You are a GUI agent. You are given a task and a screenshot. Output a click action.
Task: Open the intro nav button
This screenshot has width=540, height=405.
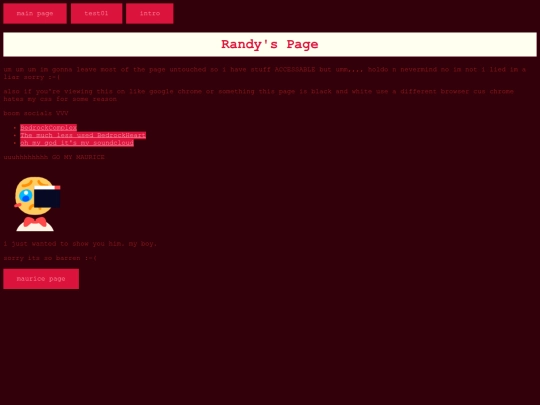click(149, 13)
